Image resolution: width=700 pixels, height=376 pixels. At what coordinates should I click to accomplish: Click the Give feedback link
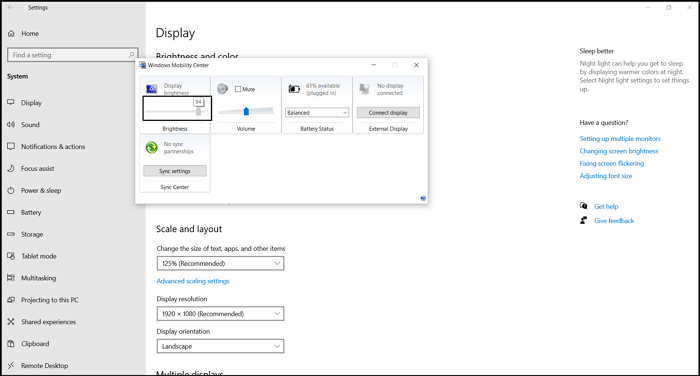pyautogui.click(x=614, y=221)
